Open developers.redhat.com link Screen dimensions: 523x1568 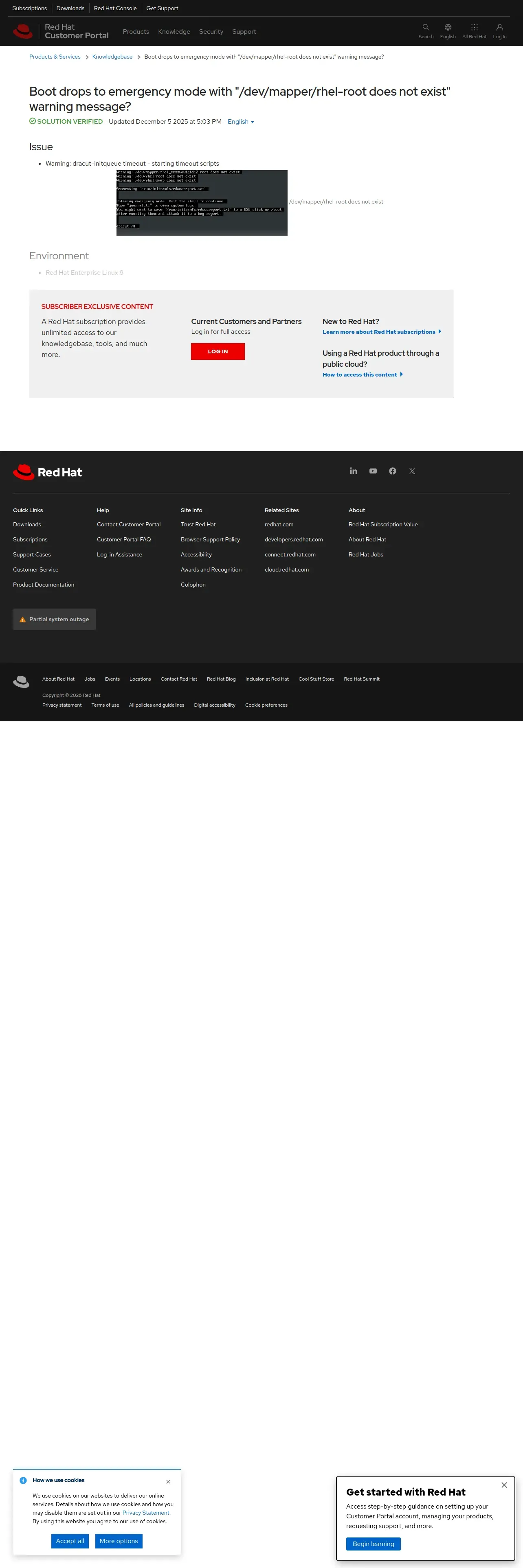coord(293,539)
